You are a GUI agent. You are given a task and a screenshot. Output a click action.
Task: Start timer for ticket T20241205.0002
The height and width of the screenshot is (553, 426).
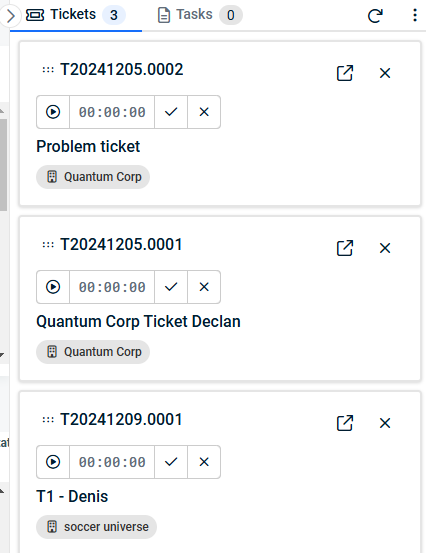(x=53, y=112)
